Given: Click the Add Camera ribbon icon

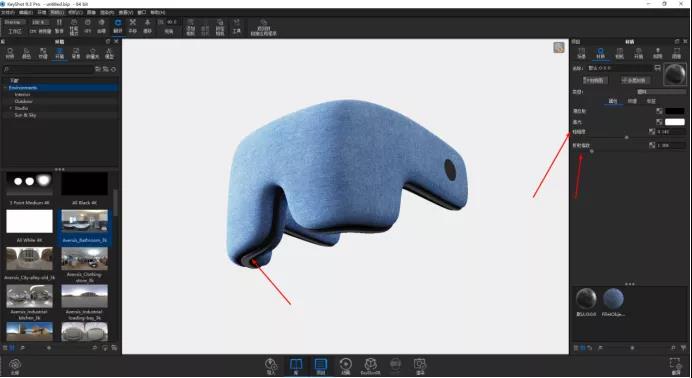Looking at the screenshot, I should click(x=190, y=27).
